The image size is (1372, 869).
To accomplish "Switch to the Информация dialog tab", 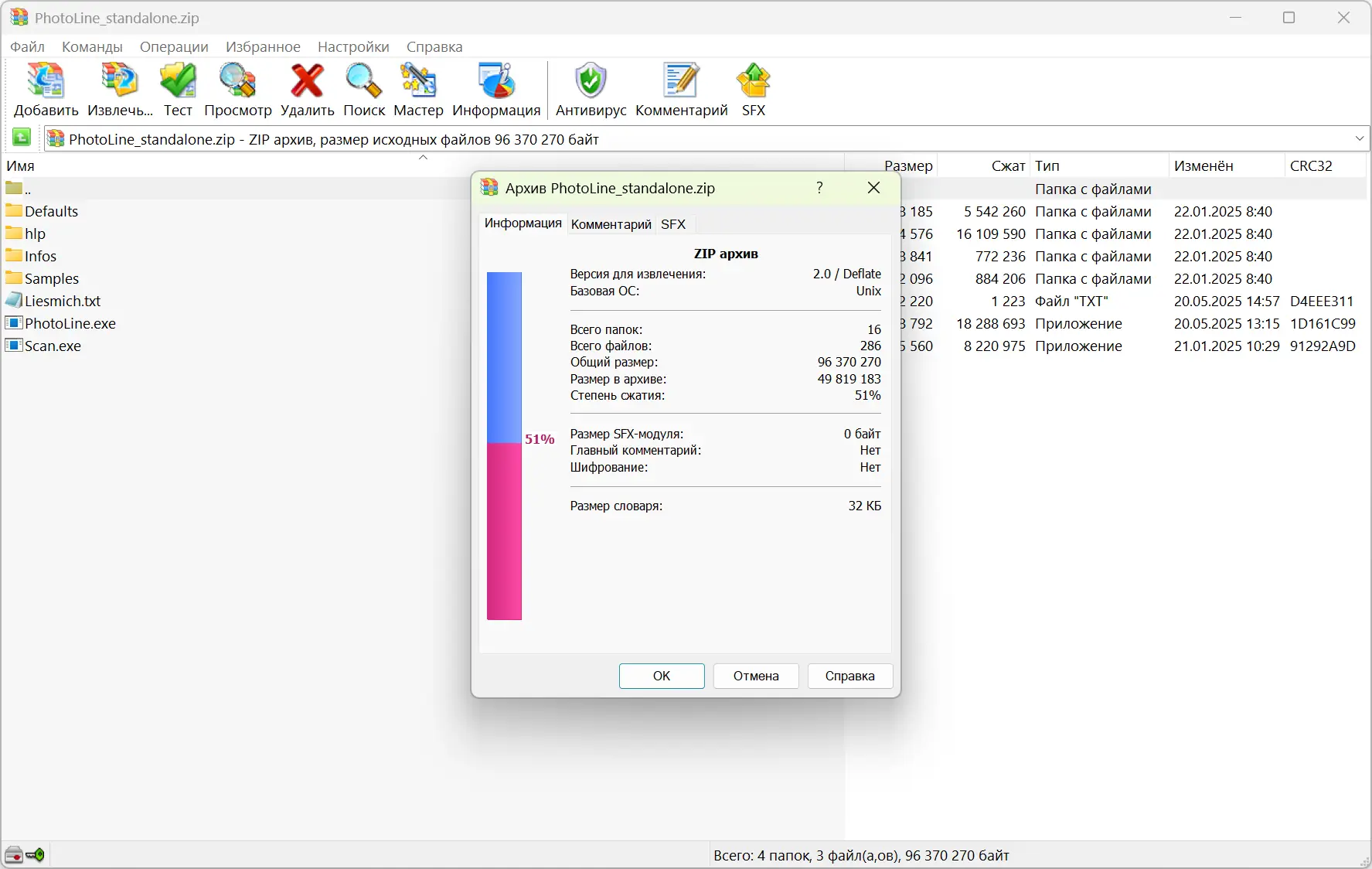I will [x=523, y=223].
